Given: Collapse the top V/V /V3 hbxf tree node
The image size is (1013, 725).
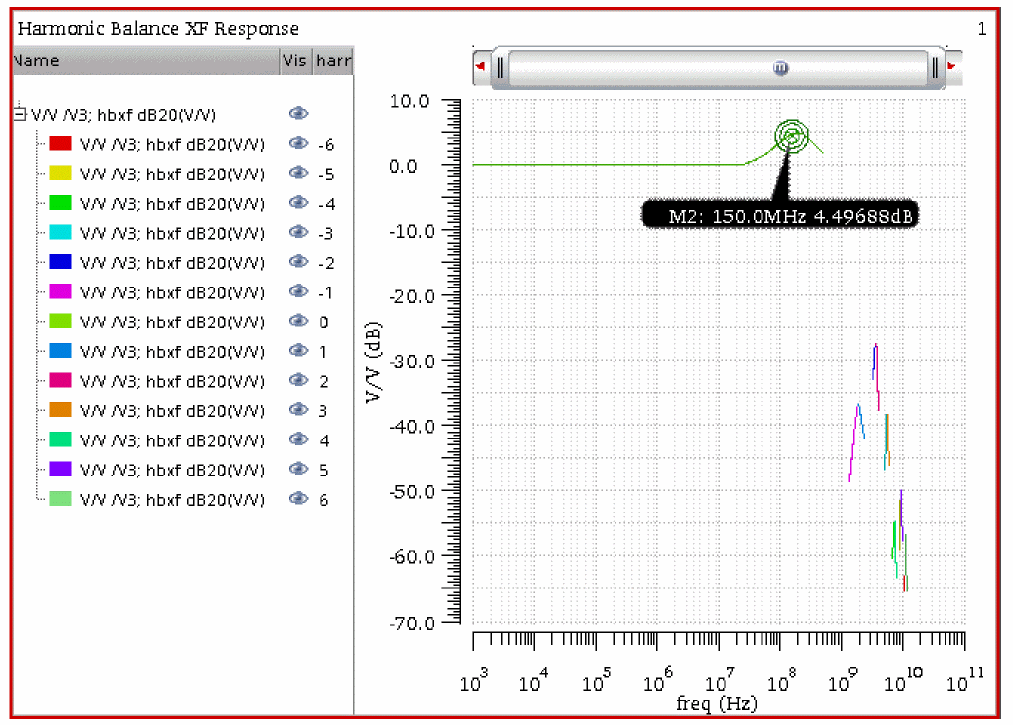Looking at the screenshot, I should tap(21, 114).
